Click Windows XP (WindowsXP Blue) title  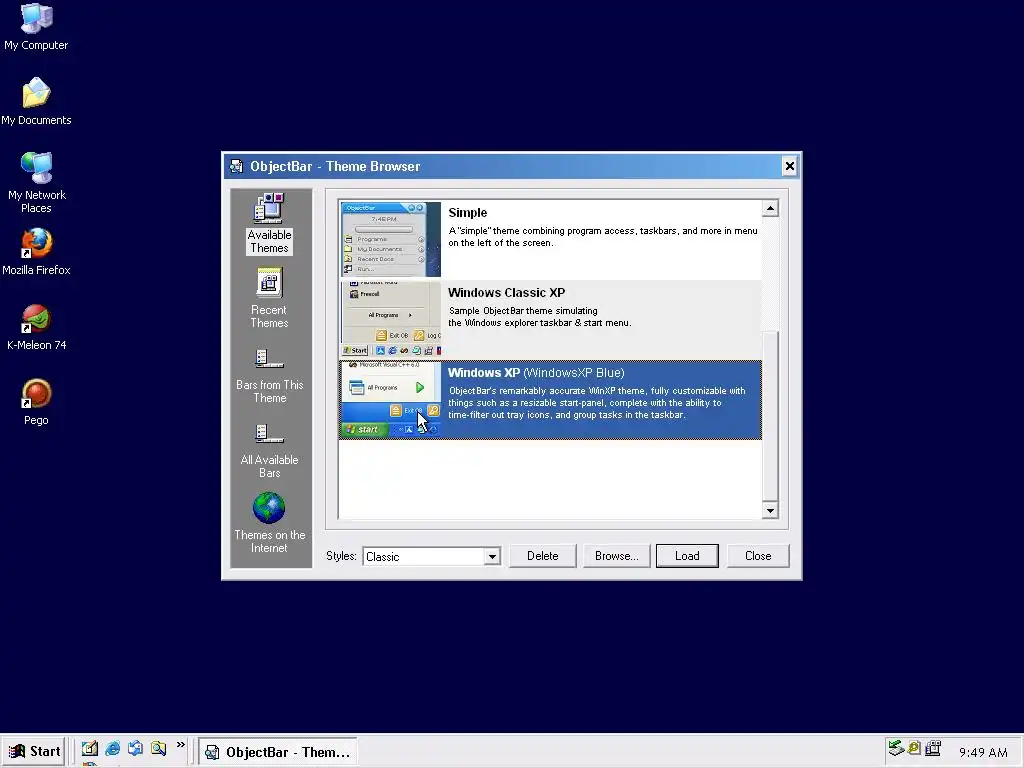click(536, 373)
